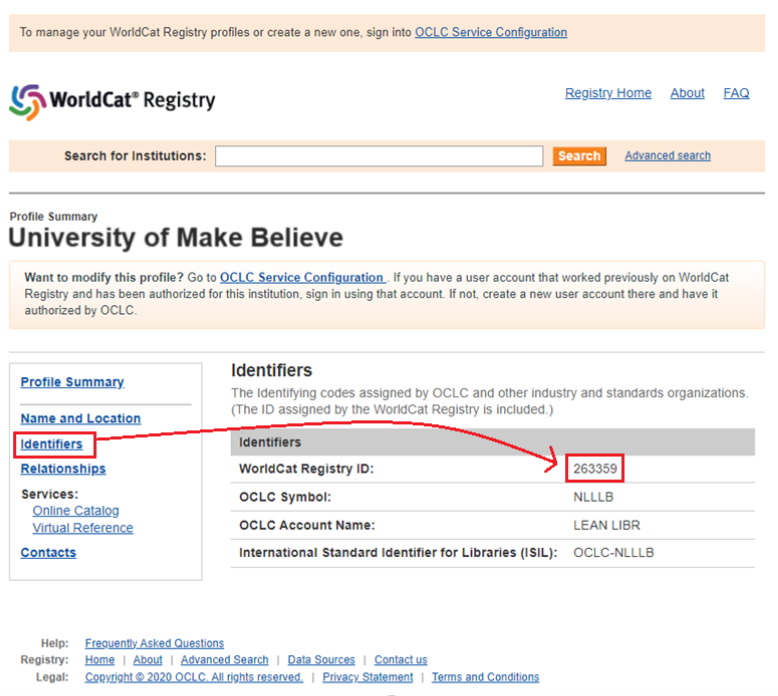Open footer About link
Viewport: 778px width, 696px height.
(147, 660)
